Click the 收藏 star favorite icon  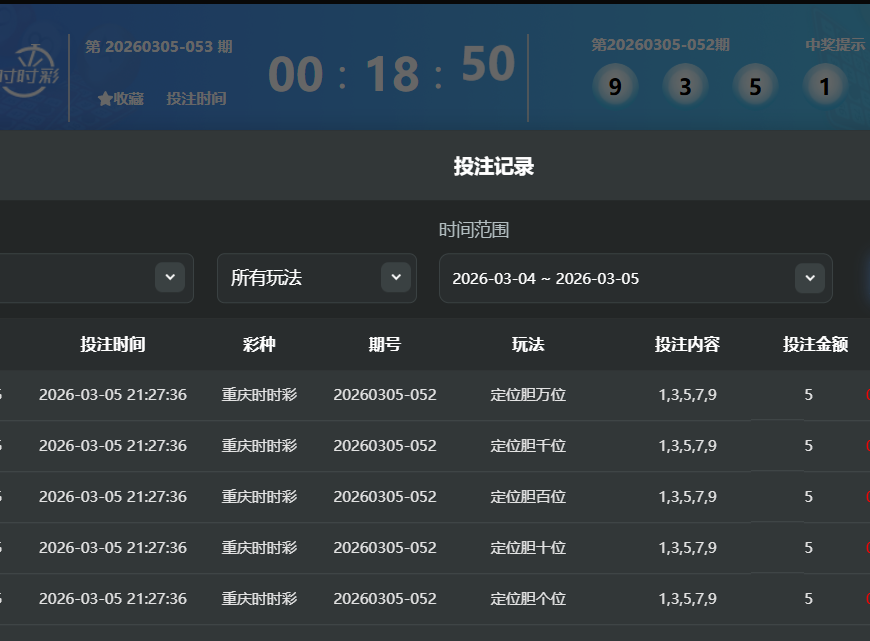[x=105, y=99]
